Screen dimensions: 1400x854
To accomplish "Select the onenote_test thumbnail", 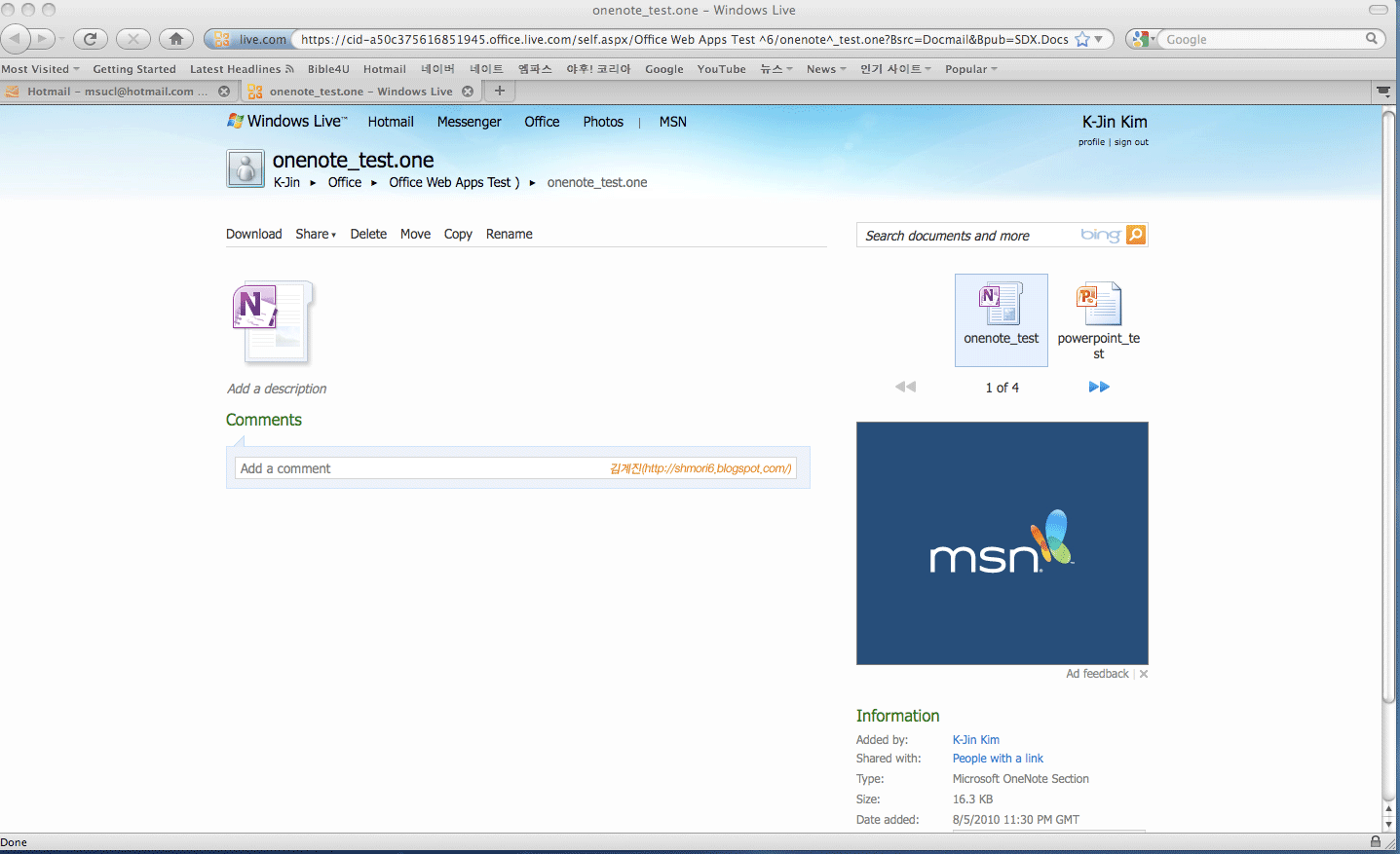I will coord(1002,320).
